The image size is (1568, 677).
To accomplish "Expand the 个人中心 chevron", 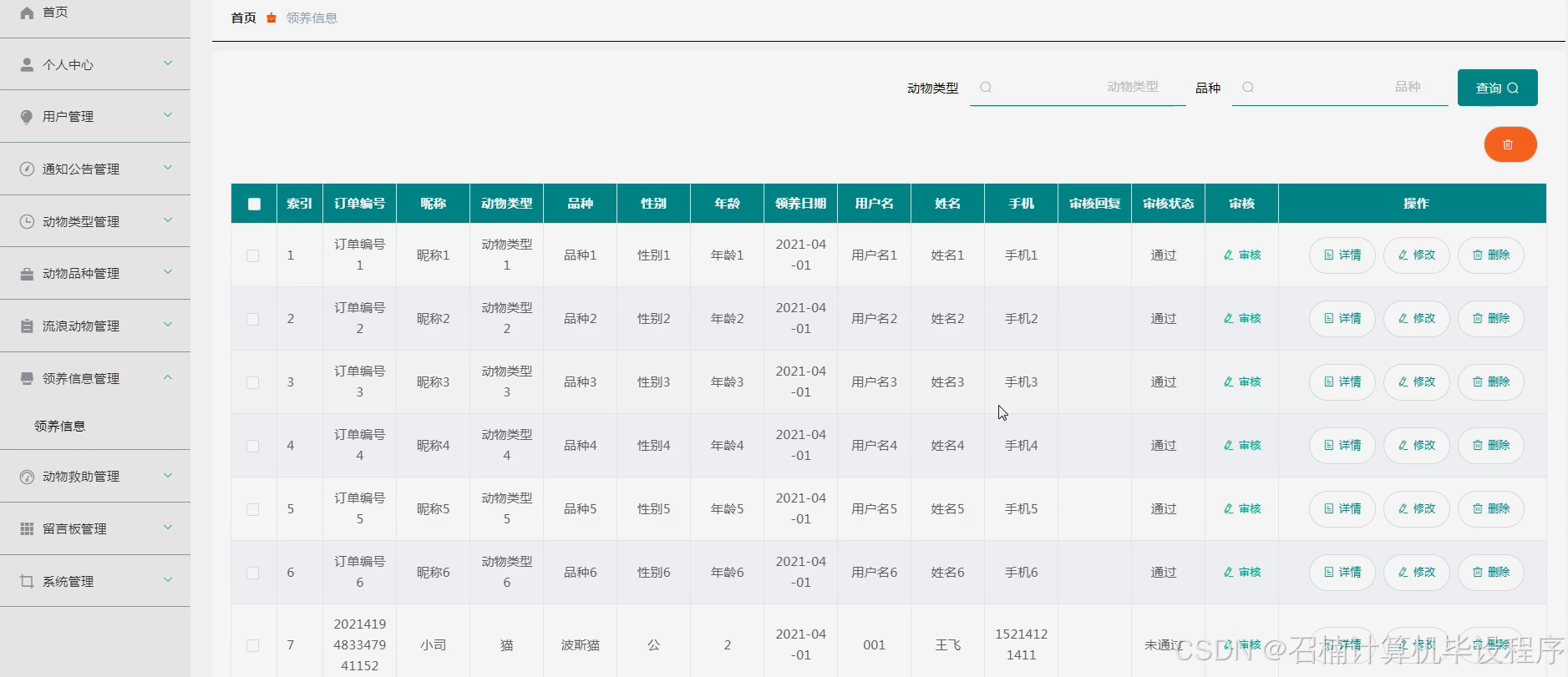I will 168,63.
